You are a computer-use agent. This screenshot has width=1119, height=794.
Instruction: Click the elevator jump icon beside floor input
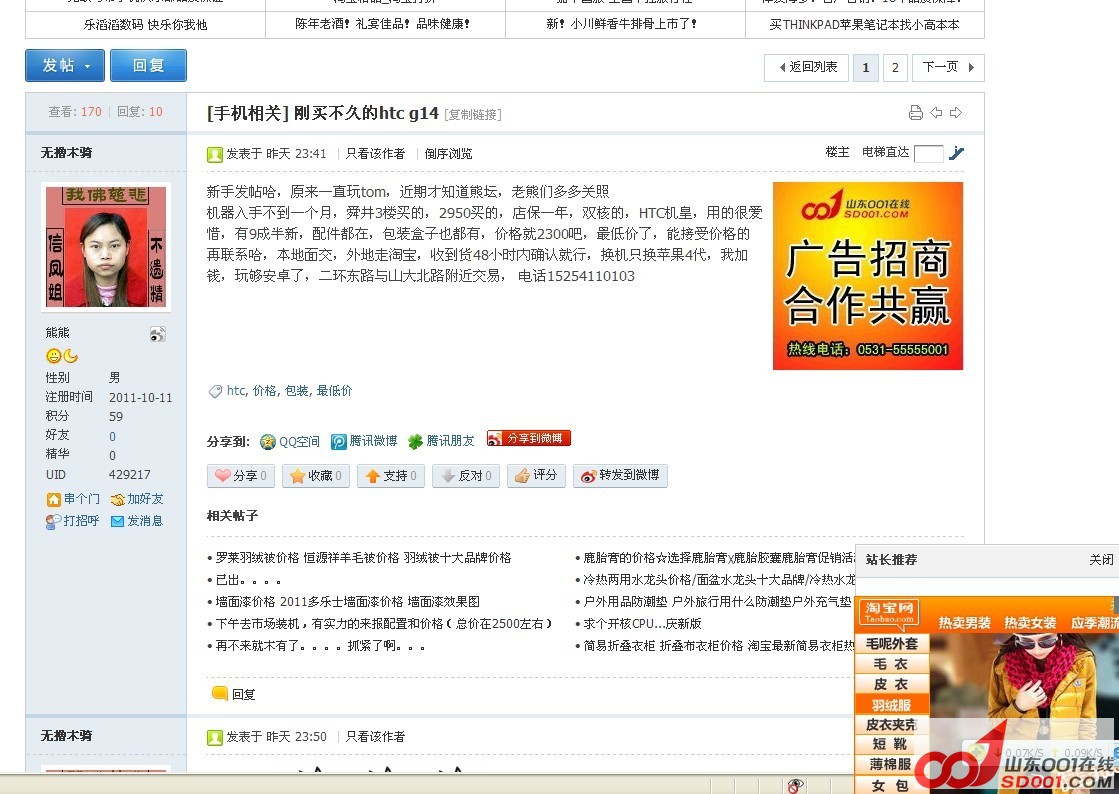[957, 153]
